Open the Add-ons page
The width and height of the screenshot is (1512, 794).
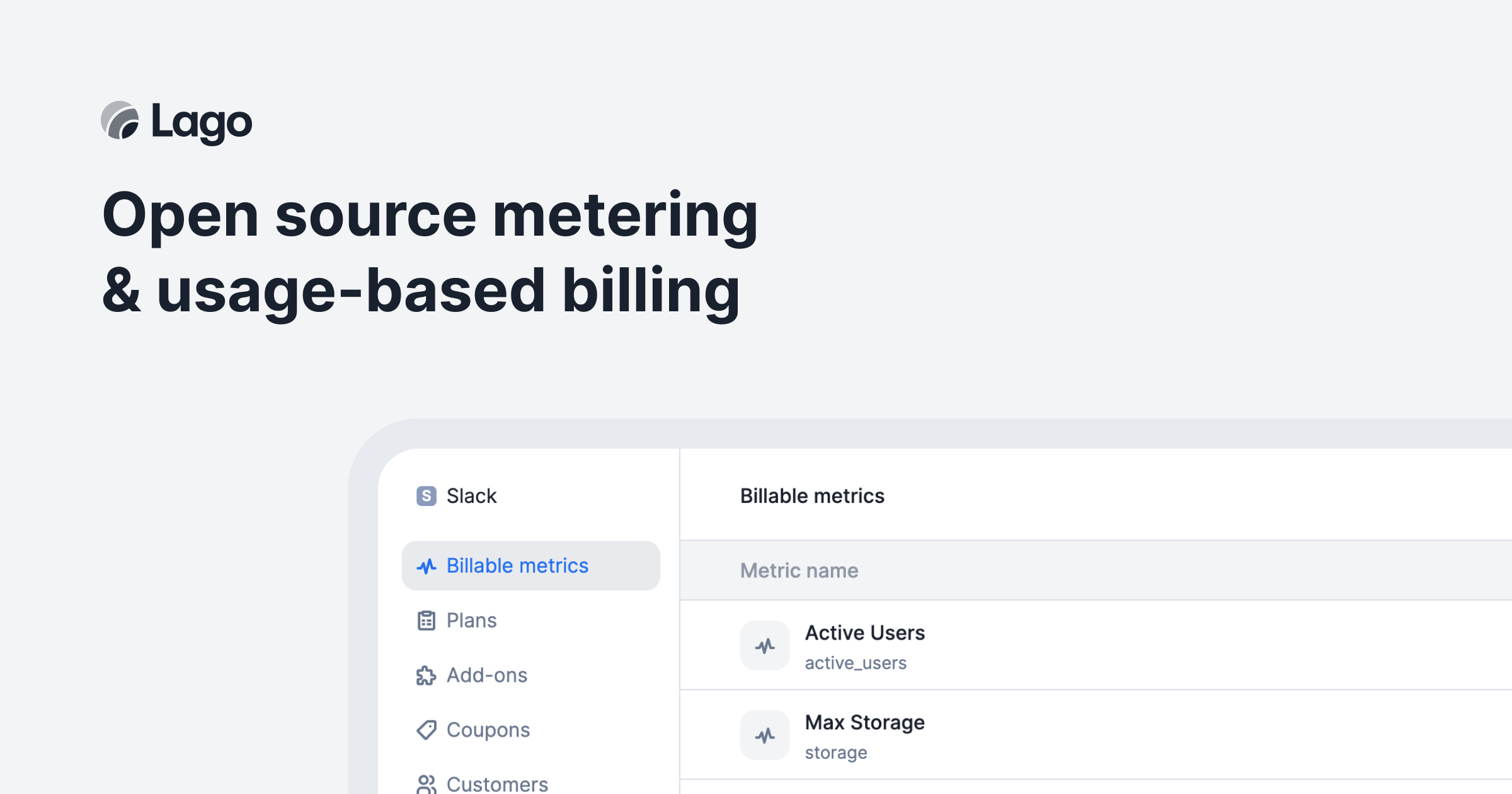click(486, 675)
